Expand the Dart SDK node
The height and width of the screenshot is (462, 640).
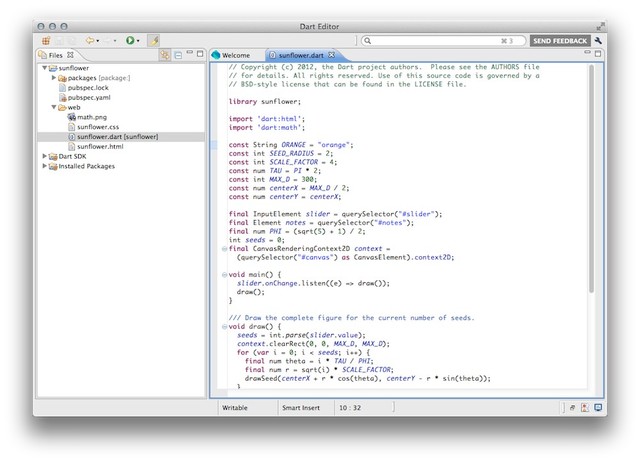pos(44,156)
